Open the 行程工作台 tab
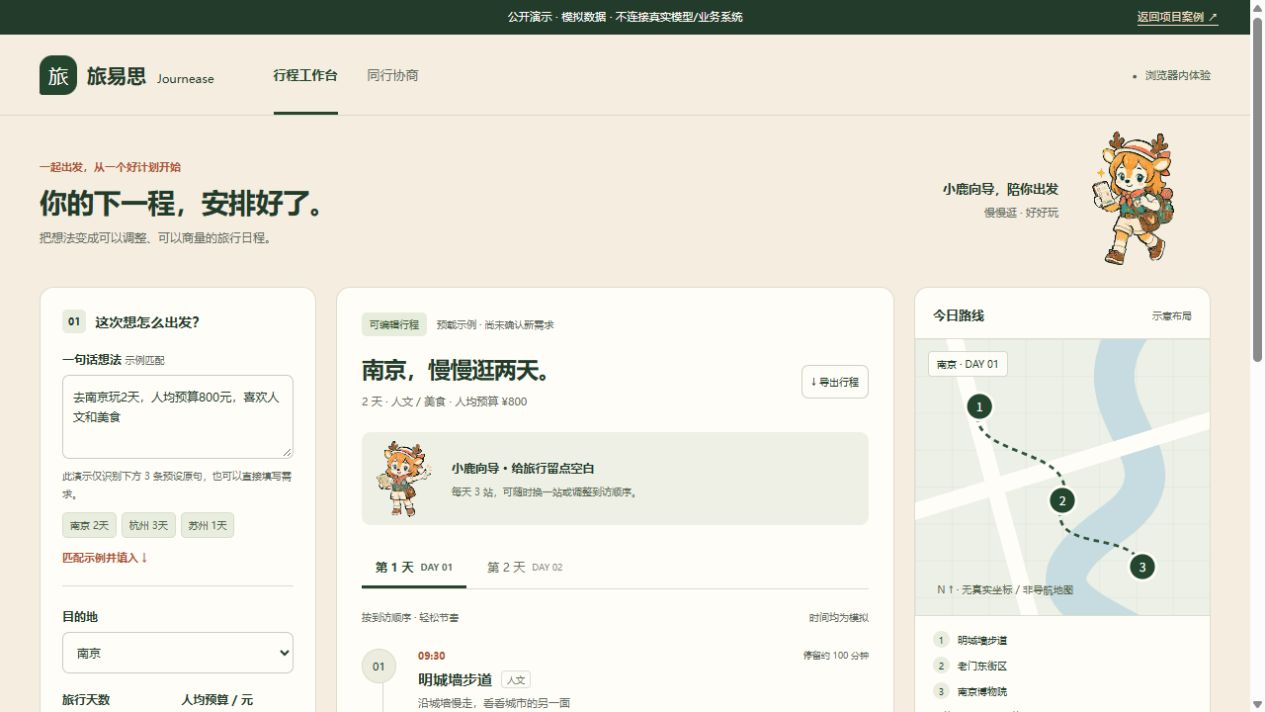1265x712 pixels. (x=305, y=75)
